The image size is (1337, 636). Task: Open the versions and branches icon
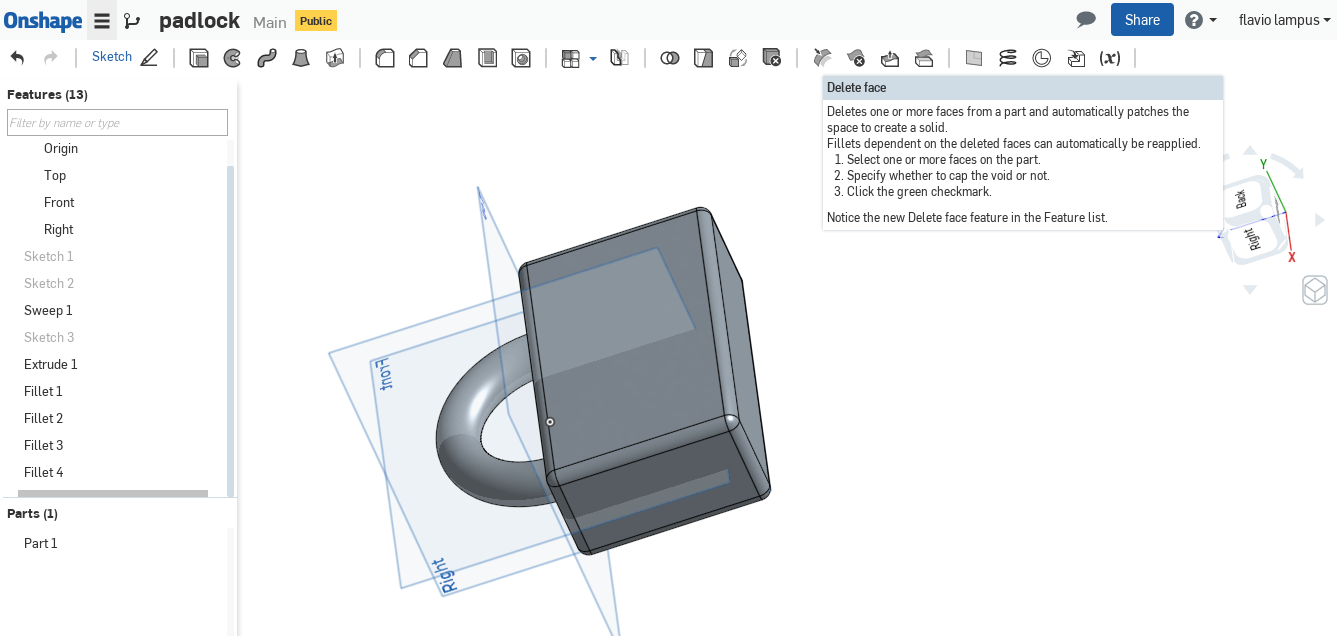(x=132, y=20)
